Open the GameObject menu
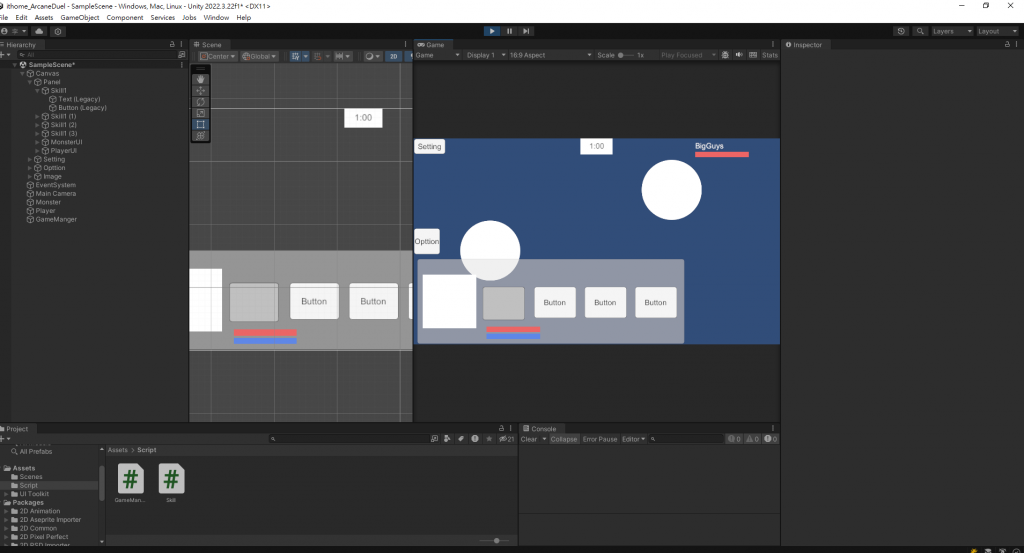Image resolution: width=1024 pixels, height=553 pixels. click(x=80, y=18)
